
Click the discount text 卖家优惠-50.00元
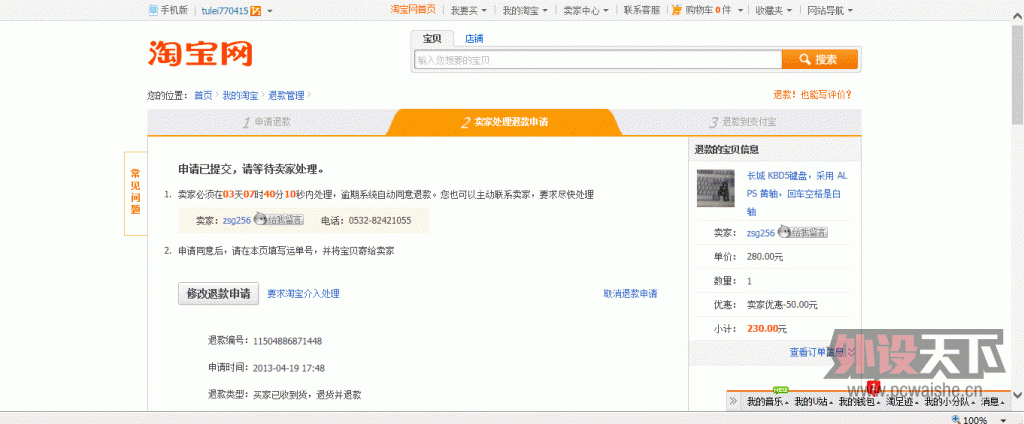(x=782, y=304)
